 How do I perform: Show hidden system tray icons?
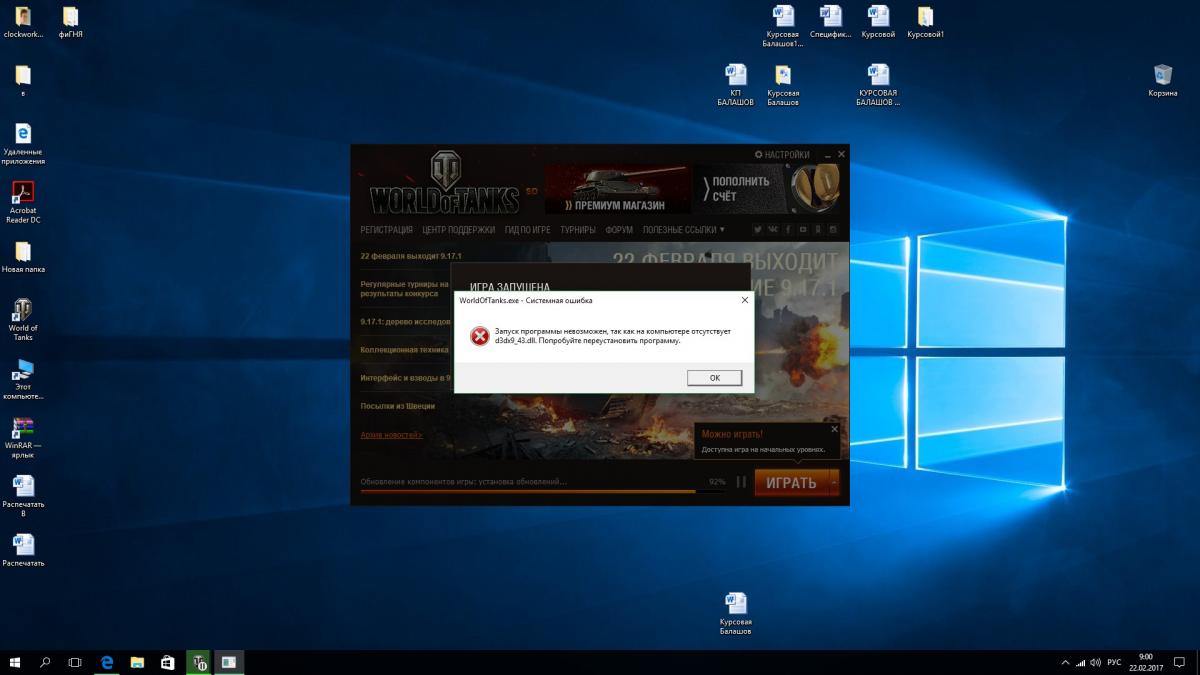(1064, 662)
